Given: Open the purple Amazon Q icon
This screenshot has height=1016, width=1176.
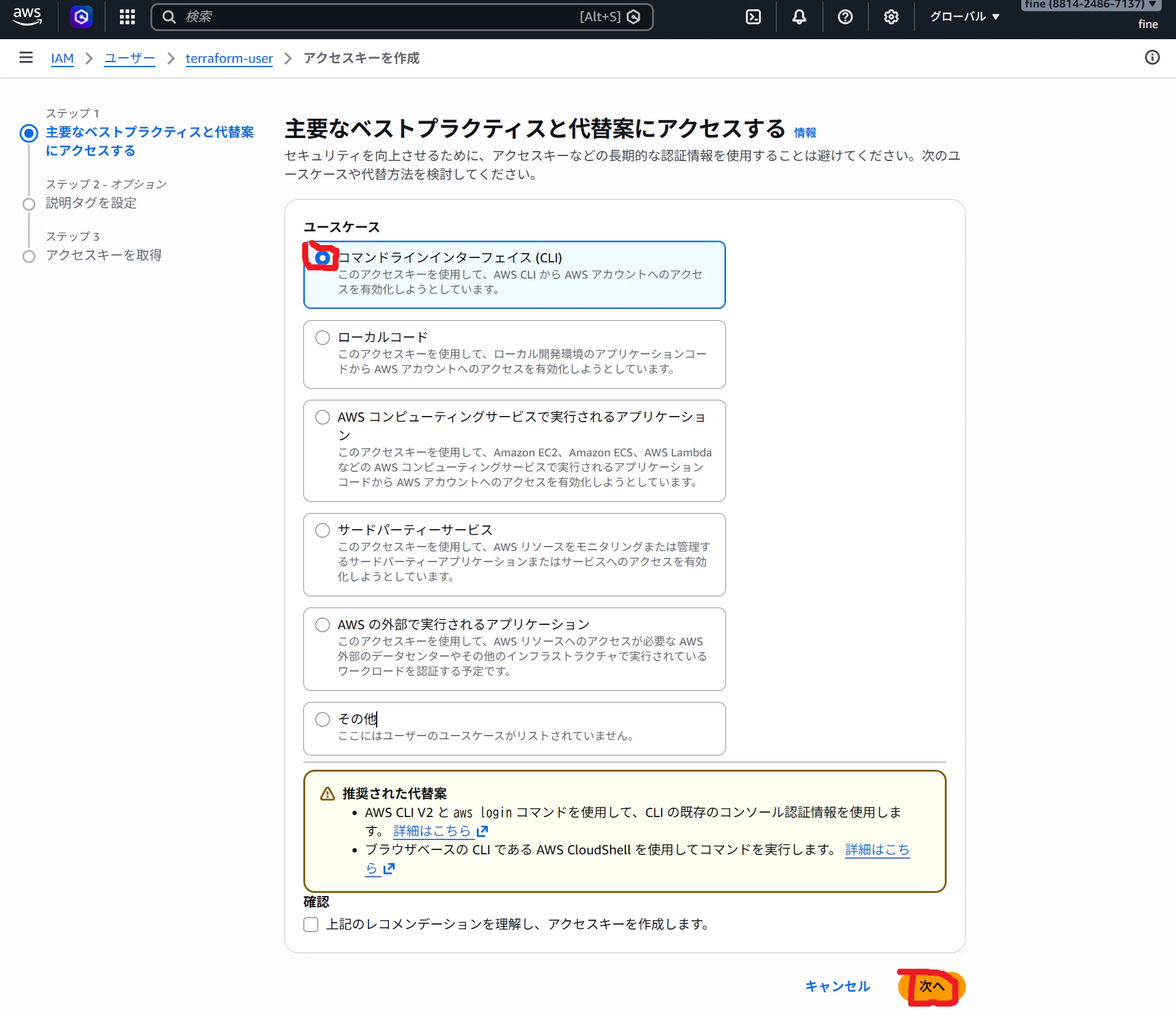Looking at the screenshot, I should [81, 17].
